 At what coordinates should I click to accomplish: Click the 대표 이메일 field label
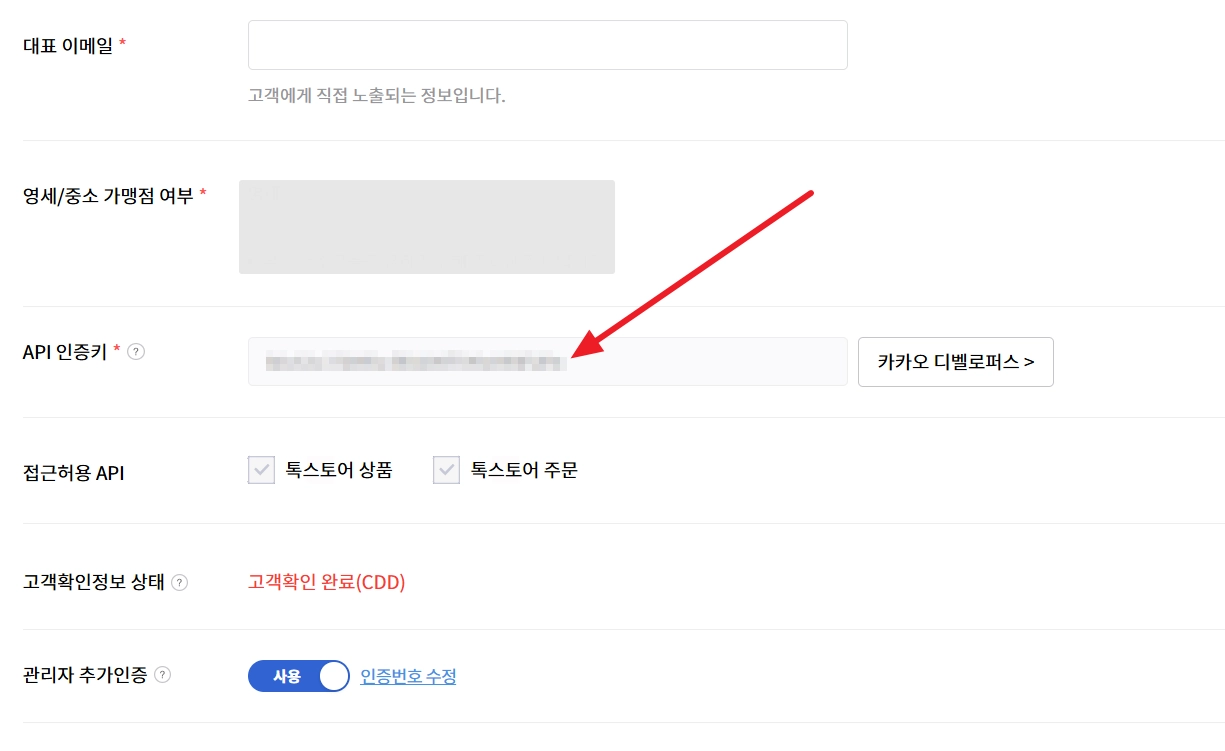(x=68, y=45)
